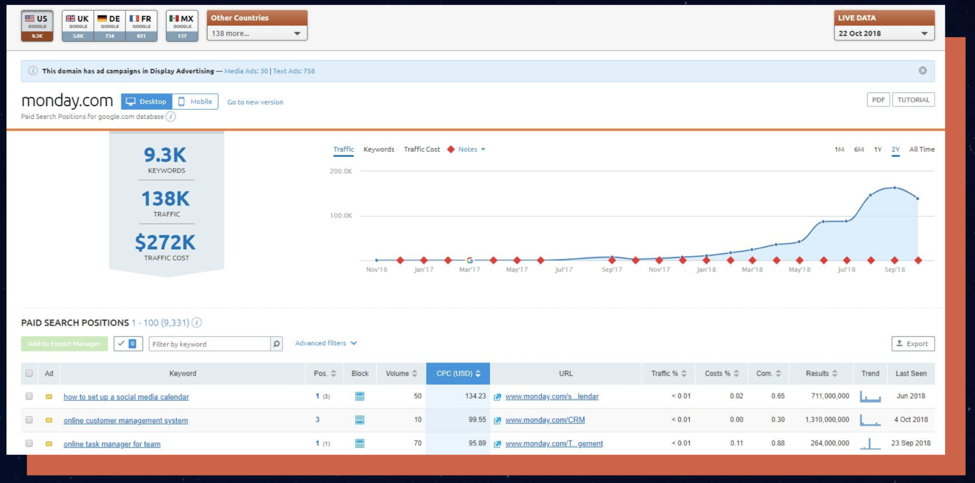Tick checkbox for social media calendar keyword

click(29, 397)
